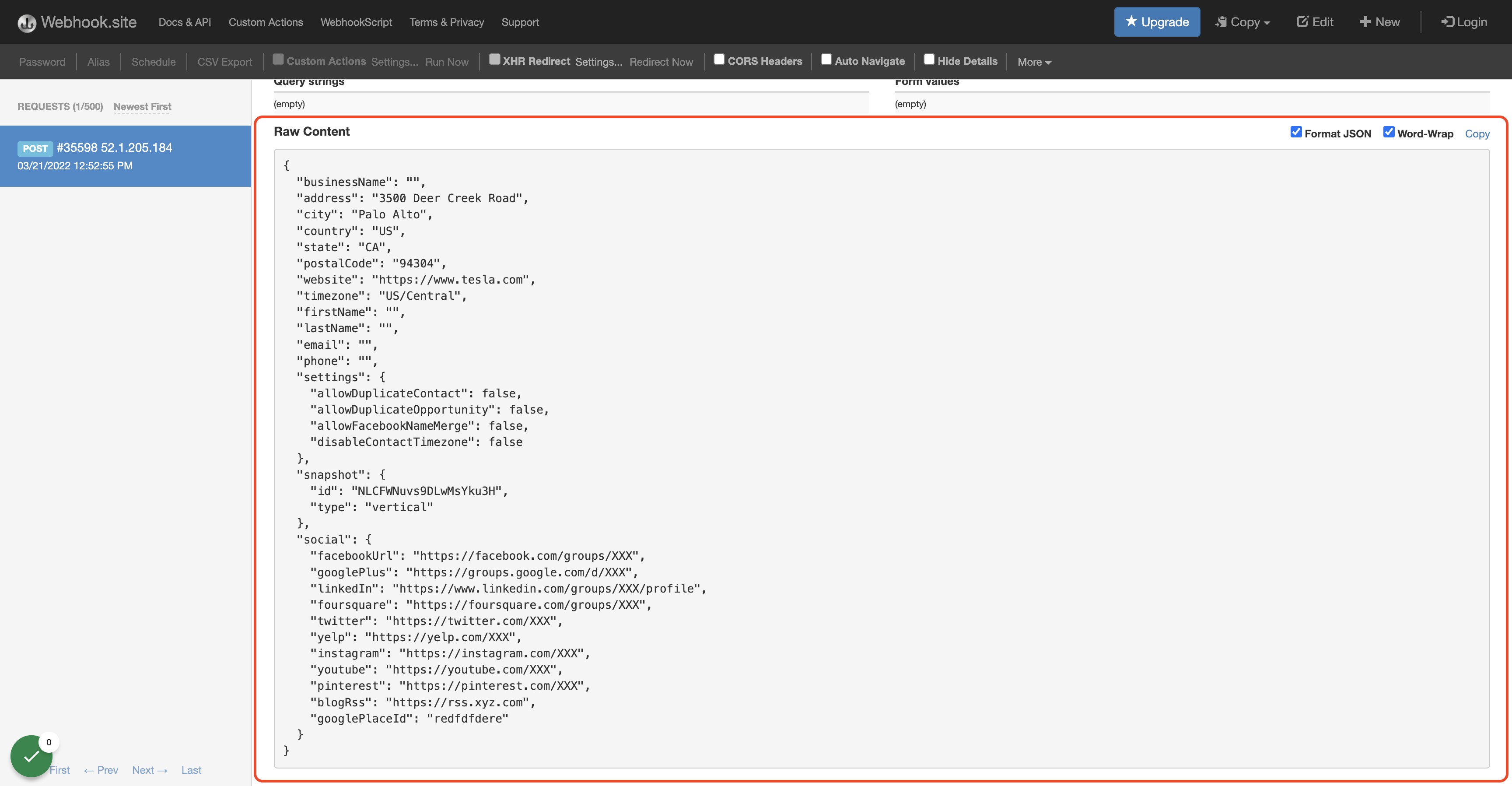Click the REQUESTS (1/500) label

pos(60,106)
